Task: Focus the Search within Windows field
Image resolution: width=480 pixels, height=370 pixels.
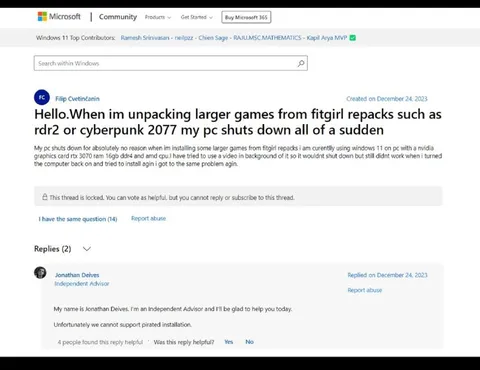Action: point(171,63)
